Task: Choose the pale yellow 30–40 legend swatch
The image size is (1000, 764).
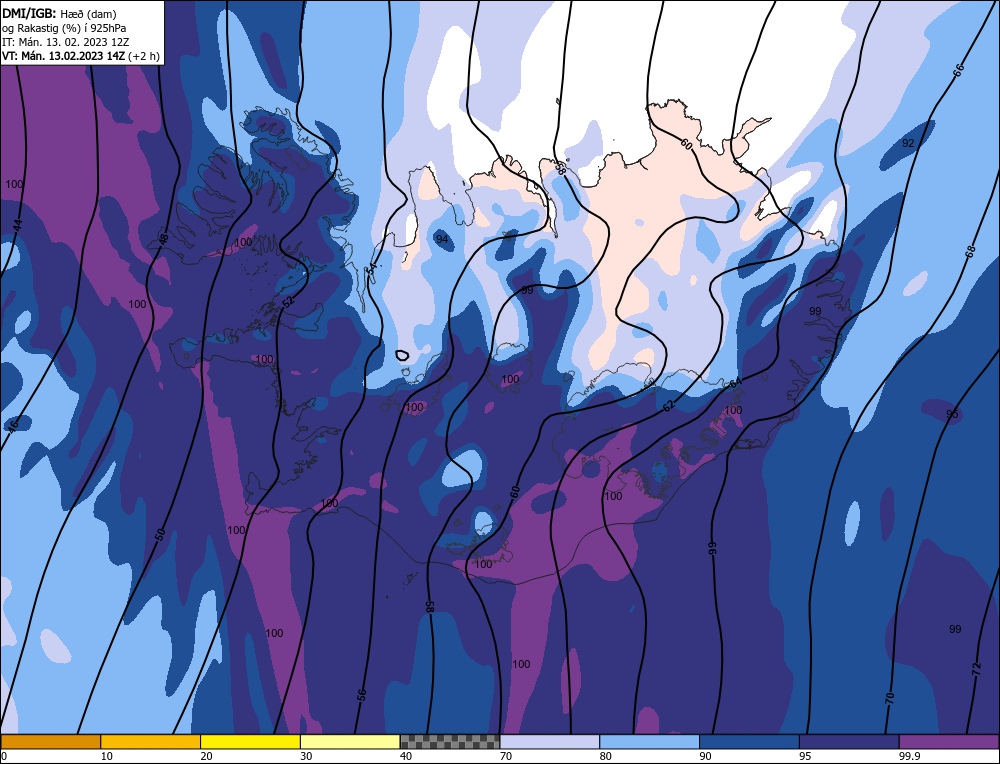Action: click(350, 741)
